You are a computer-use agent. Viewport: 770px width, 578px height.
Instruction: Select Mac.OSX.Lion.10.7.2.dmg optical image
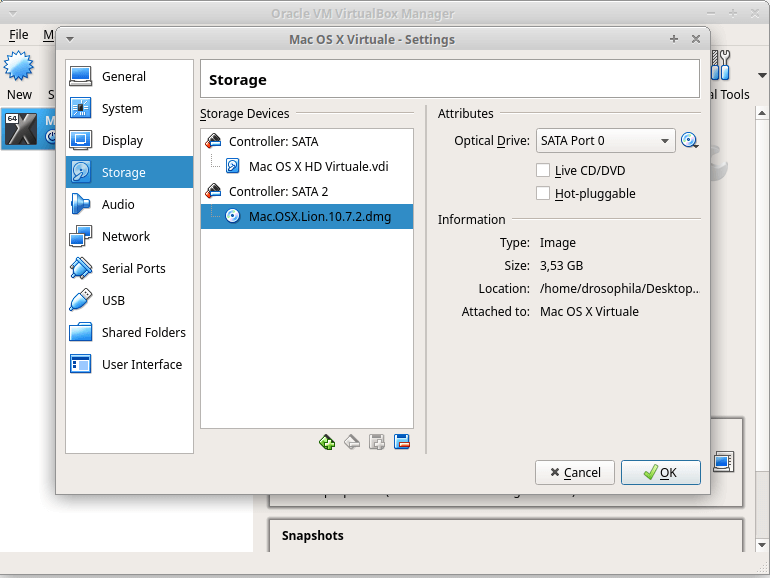pos(307,217)
